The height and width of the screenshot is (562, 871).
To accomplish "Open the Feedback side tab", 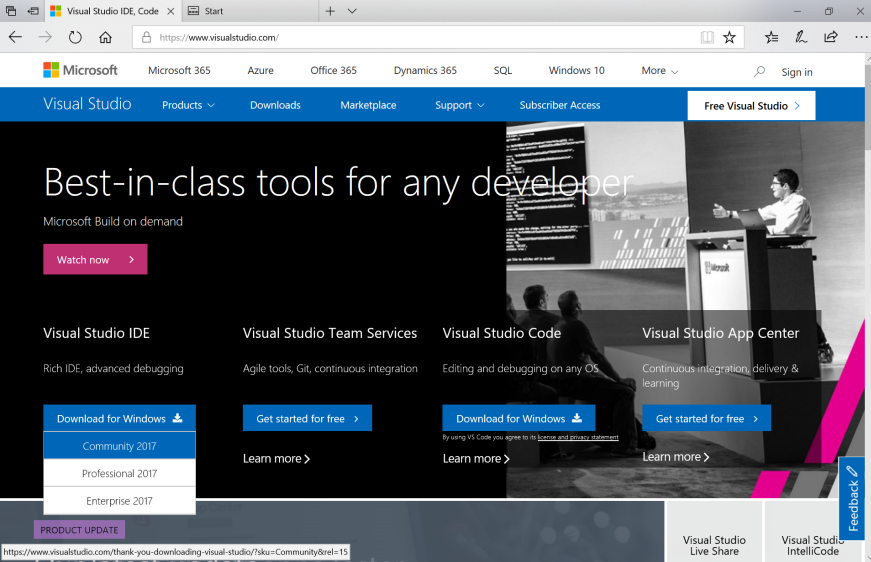I will pos(853,499).
